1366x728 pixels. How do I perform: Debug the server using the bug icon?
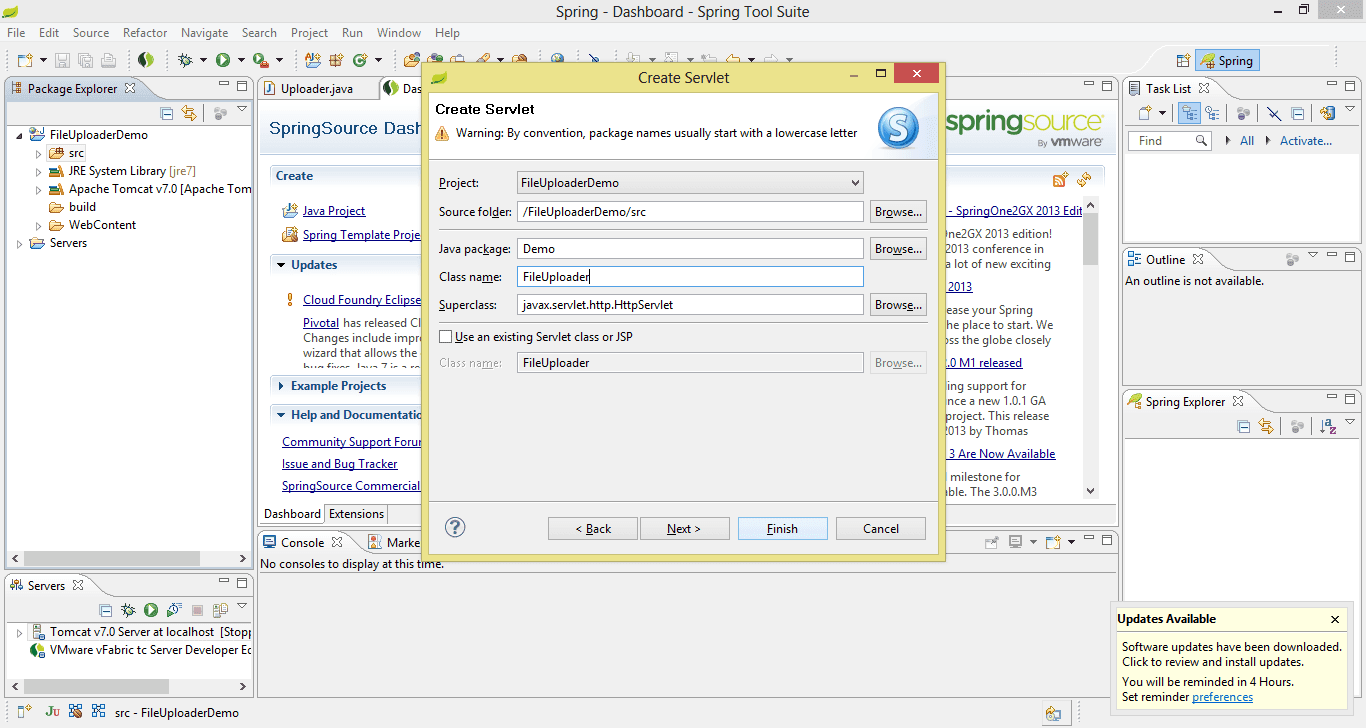[x=128, y=610]
